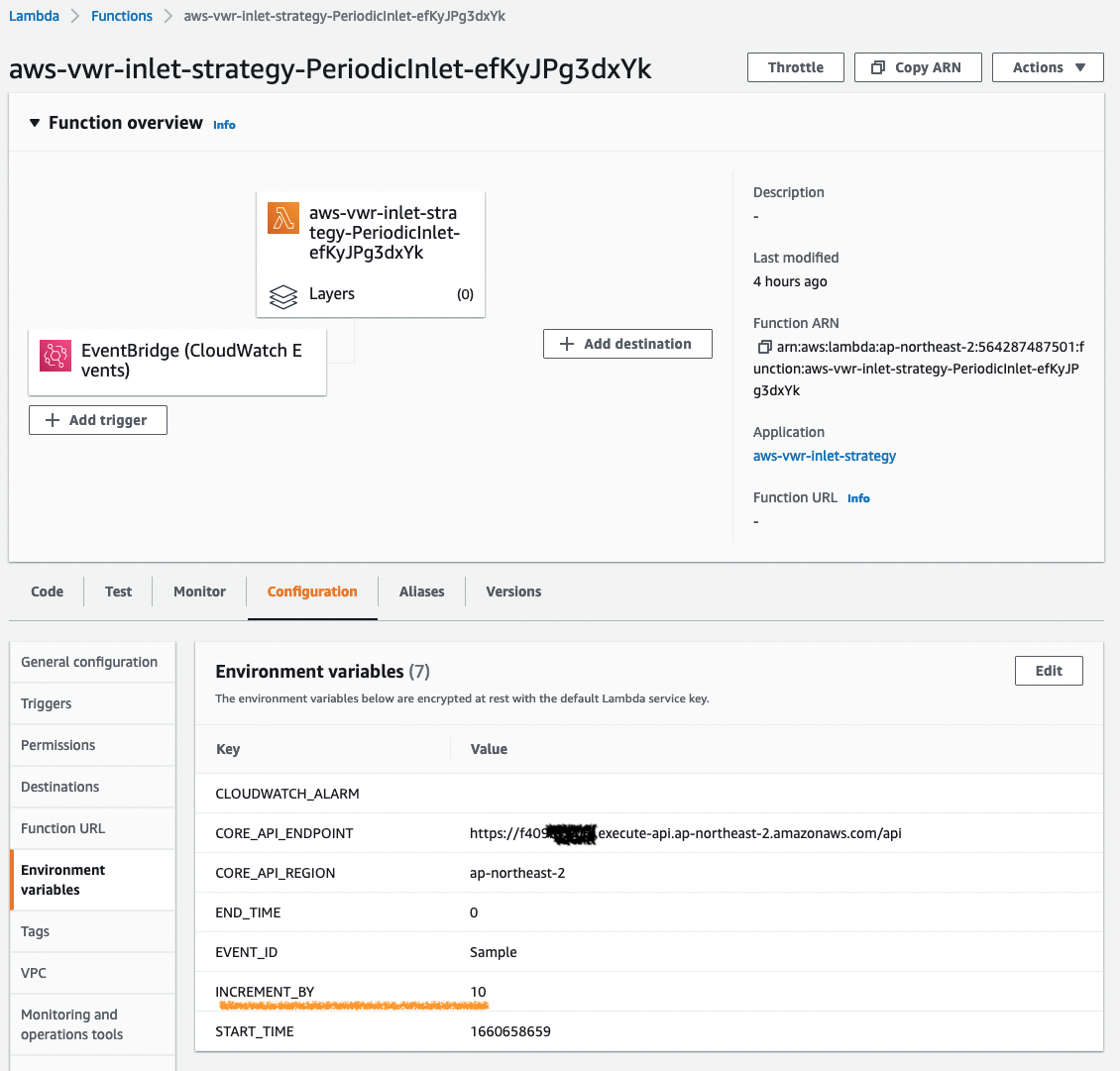Click the CORE_API_ENDPOINT key
This screenshot has width=1120, height=1071.
(284, 833)
